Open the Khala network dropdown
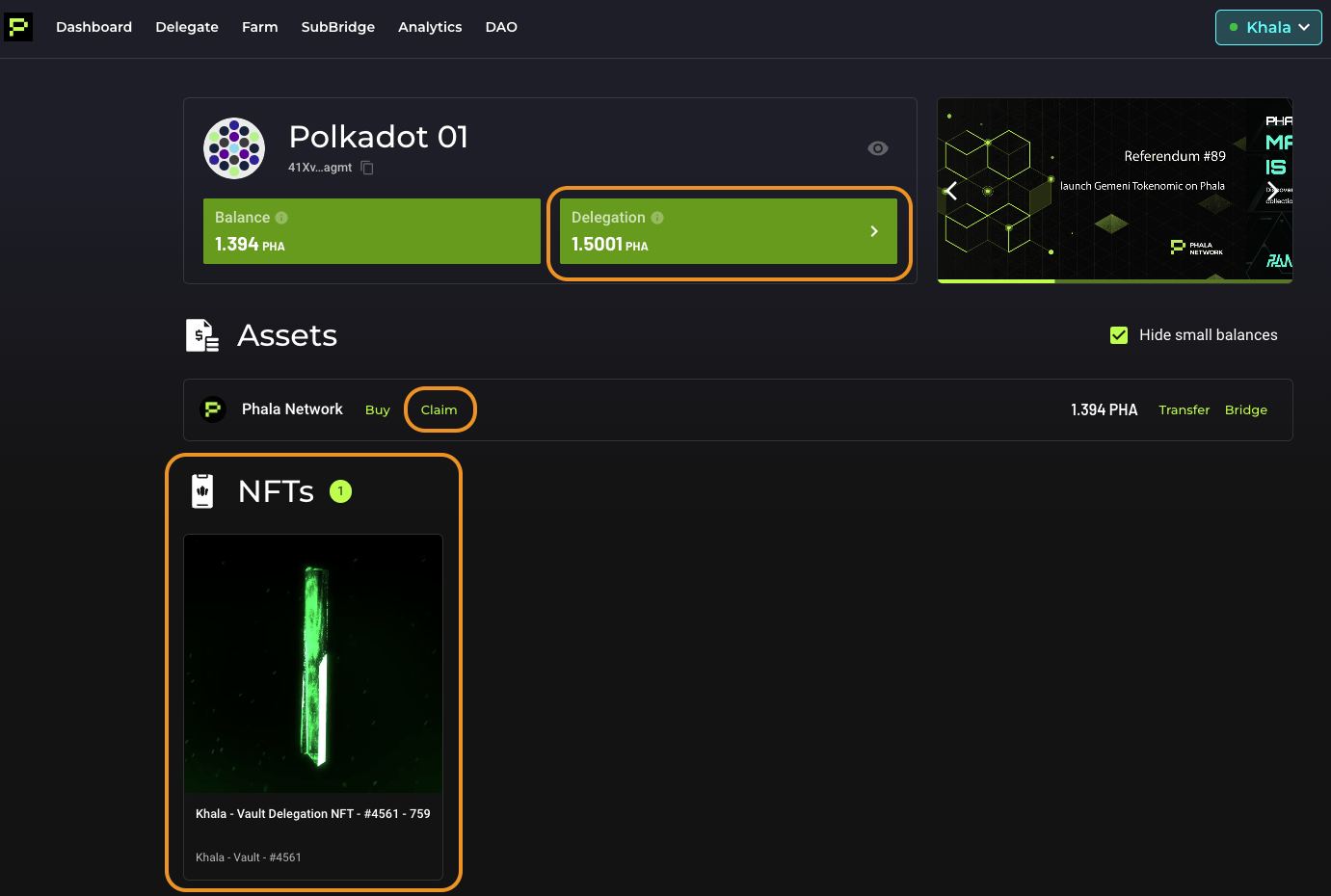This screenshot has height=896, width=1331. (1268, 27)
